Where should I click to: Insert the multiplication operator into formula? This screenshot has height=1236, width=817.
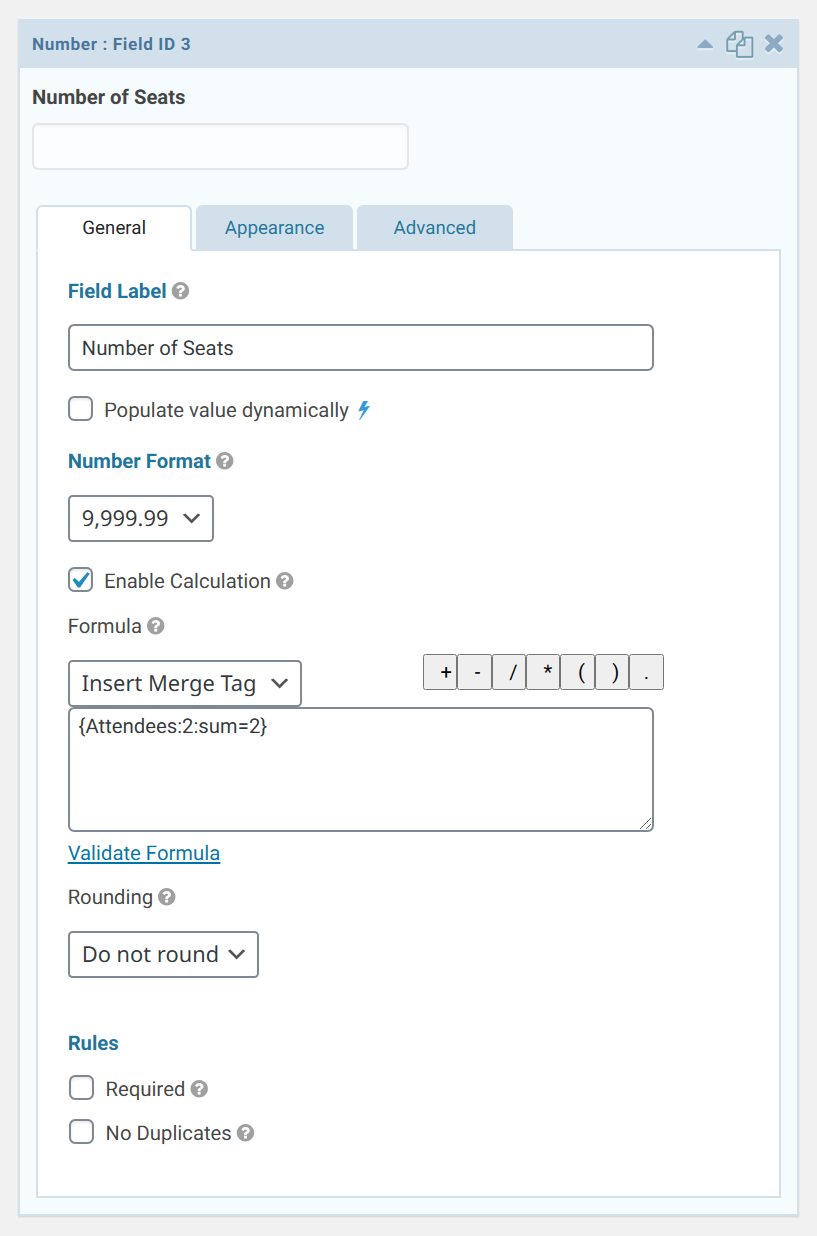point(543,671)
